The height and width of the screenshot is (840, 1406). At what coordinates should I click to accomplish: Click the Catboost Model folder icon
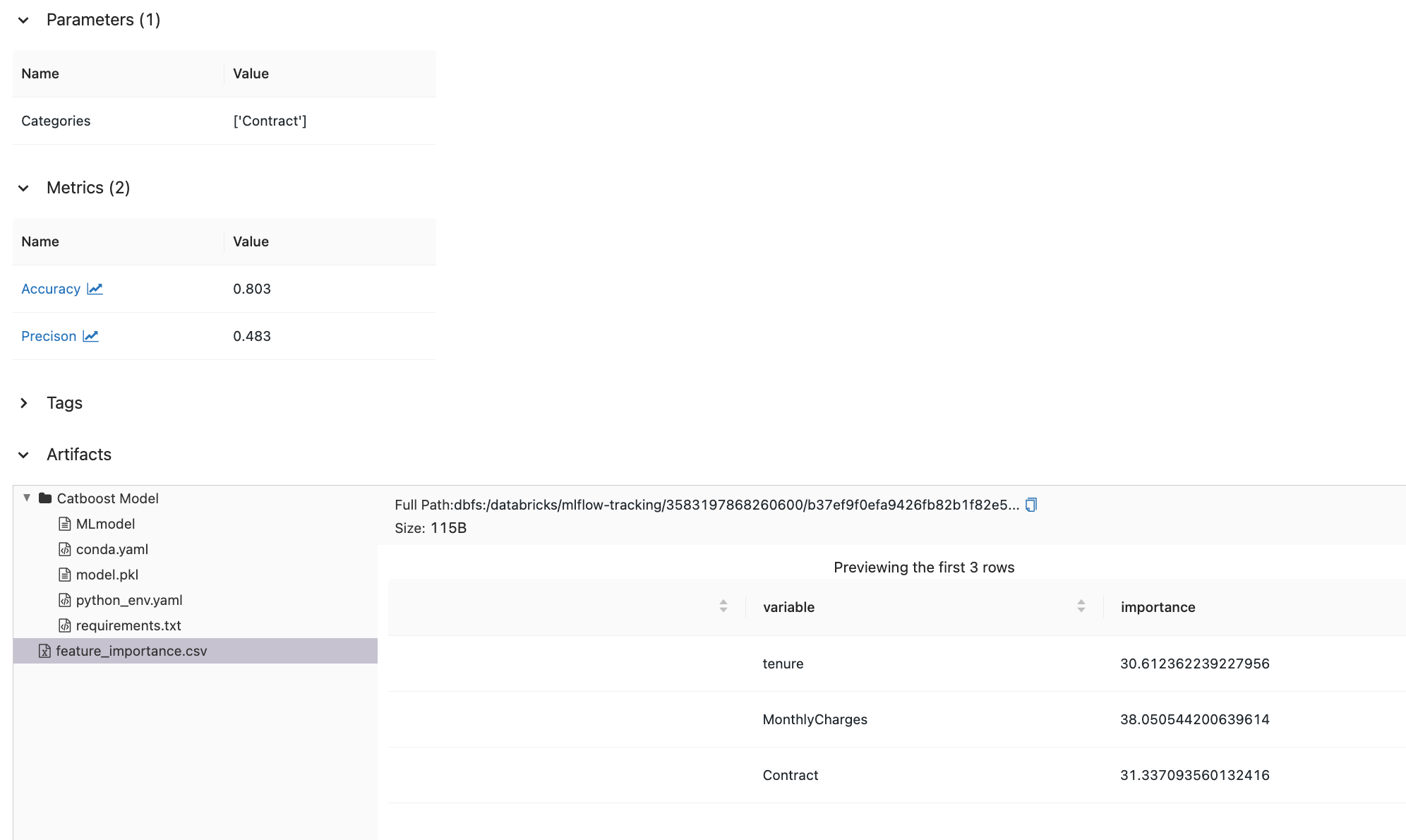click(x=45, y=498)
